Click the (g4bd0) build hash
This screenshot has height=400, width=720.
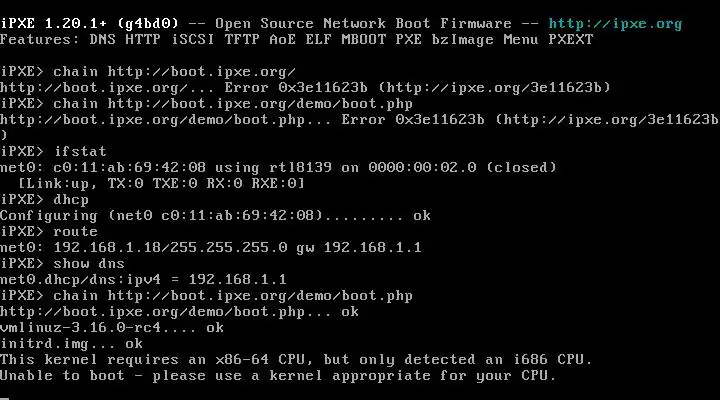point(148,22)
